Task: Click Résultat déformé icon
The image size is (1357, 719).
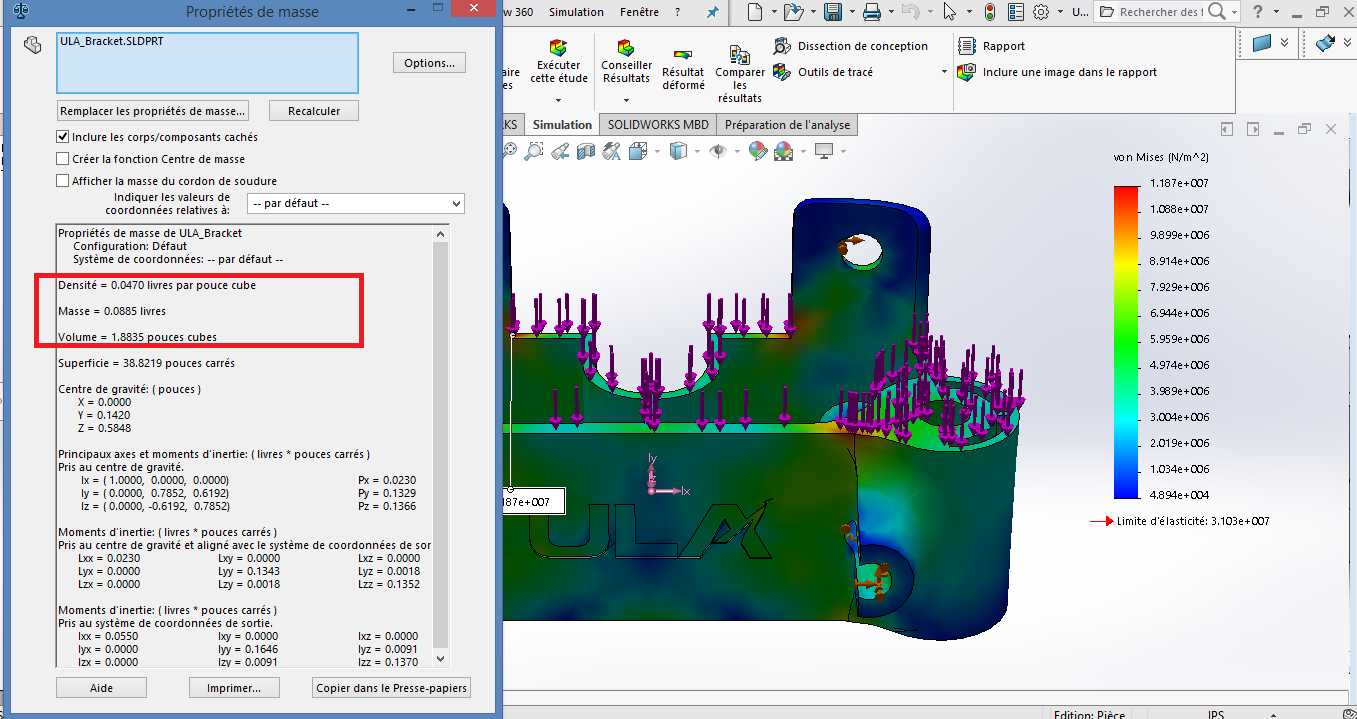Action: coord(683,55)
